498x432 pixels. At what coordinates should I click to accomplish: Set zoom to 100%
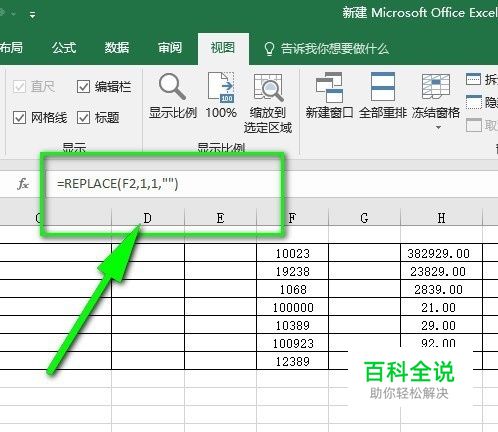coord(221,96)
